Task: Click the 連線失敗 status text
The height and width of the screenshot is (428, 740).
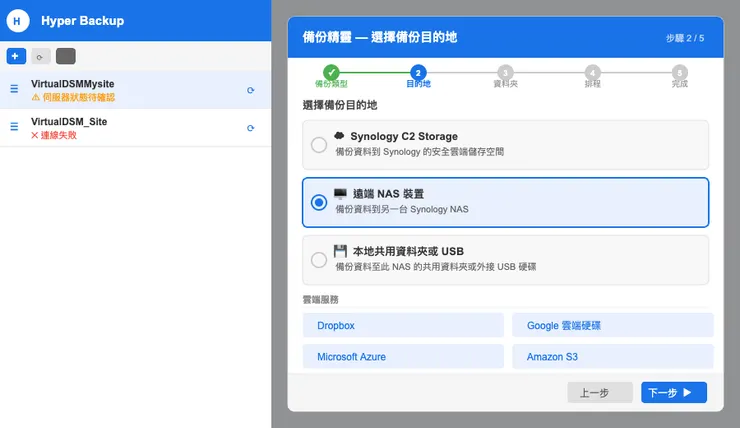Action: 59,135
